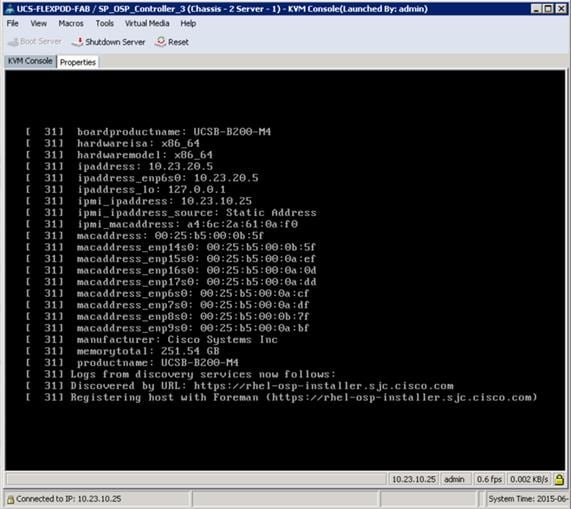Click the Shutdown Server icon
This screenshot has width=571, height=509.
[78, 42]
